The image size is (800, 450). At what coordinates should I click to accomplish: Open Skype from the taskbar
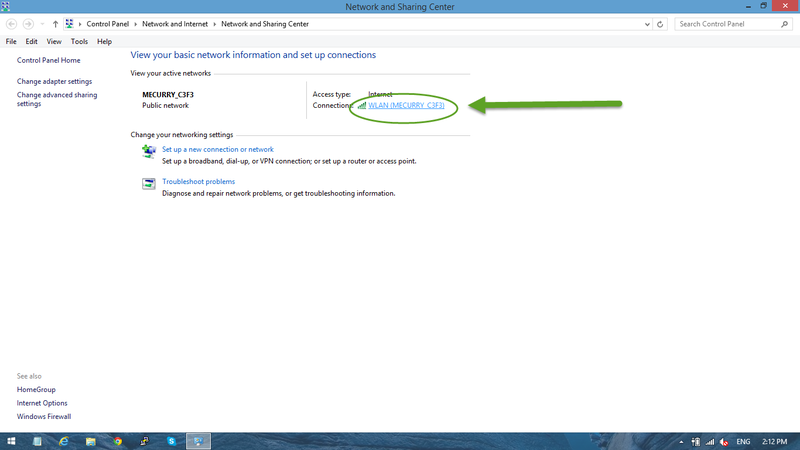171,441
